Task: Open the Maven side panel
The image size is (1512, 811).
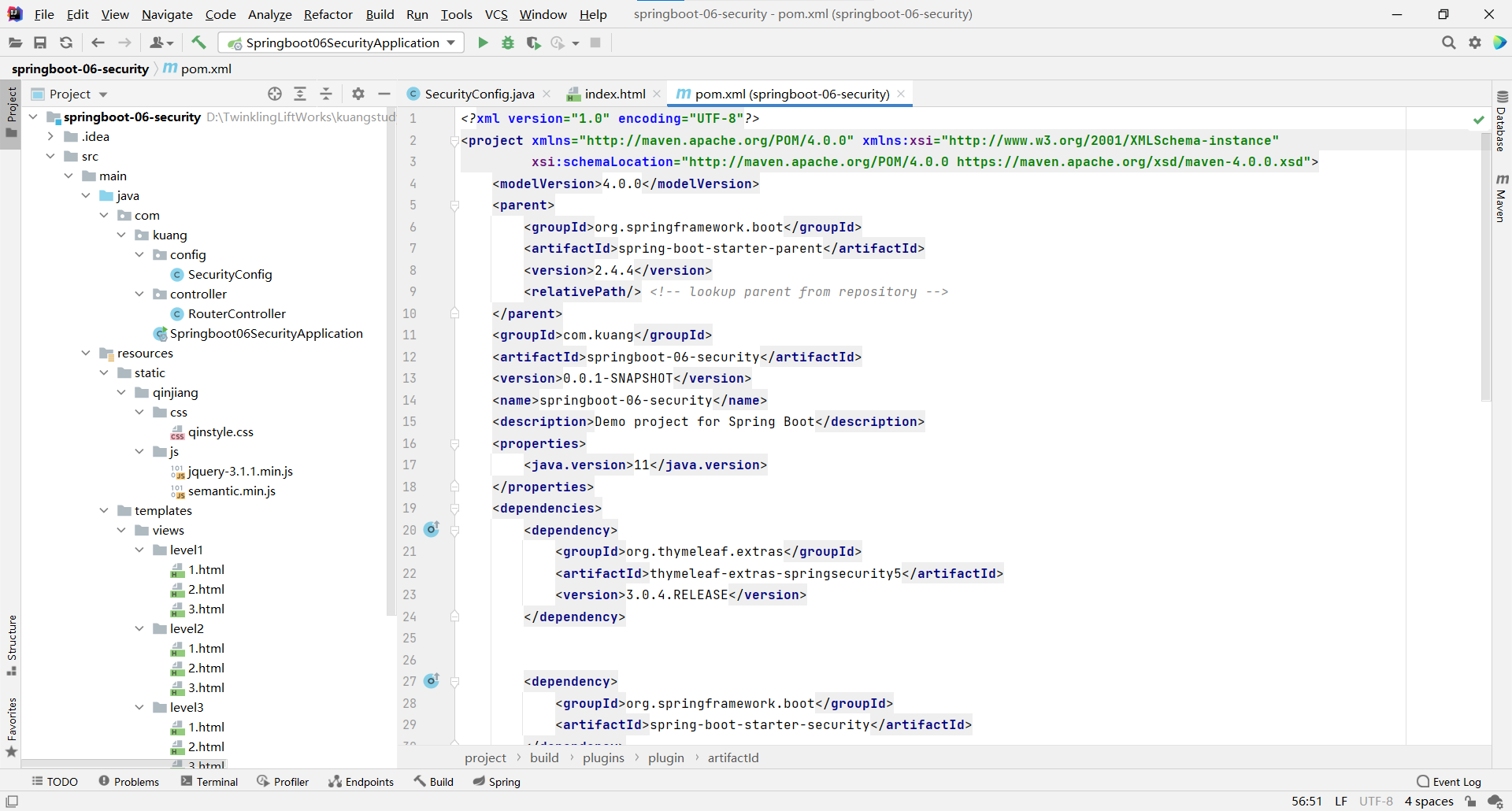Action: pos(1501,198)
